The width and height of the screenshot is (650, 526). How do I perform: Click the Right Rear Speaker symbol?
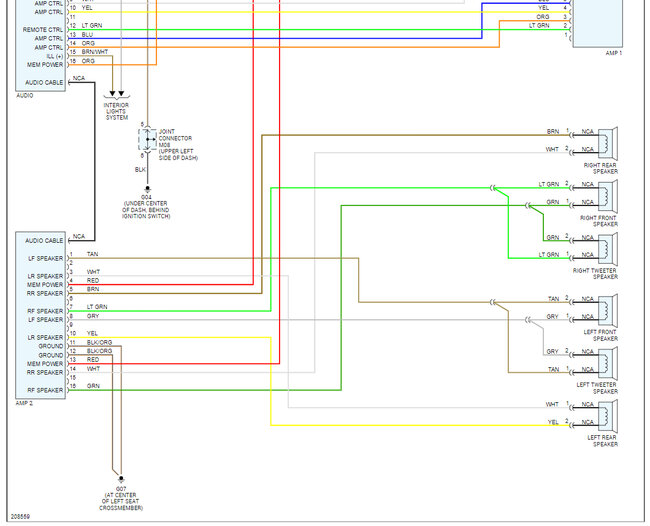pyautogui.click(x=608, y=143)
